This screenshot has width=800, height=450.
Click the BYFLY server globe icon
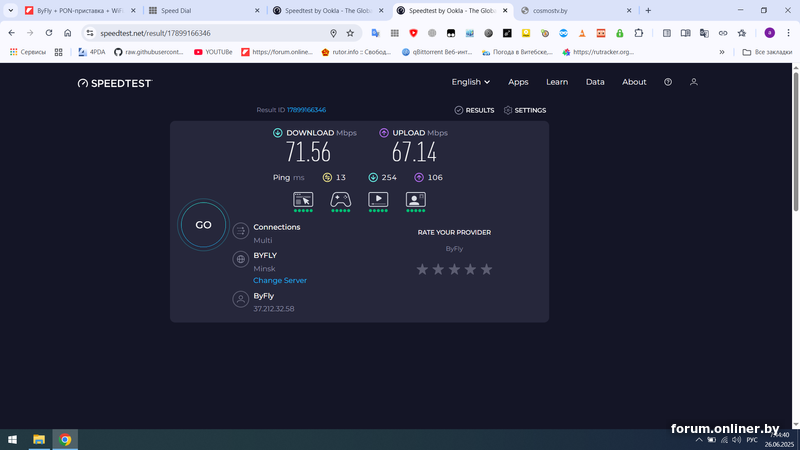[x=240, y=260]
